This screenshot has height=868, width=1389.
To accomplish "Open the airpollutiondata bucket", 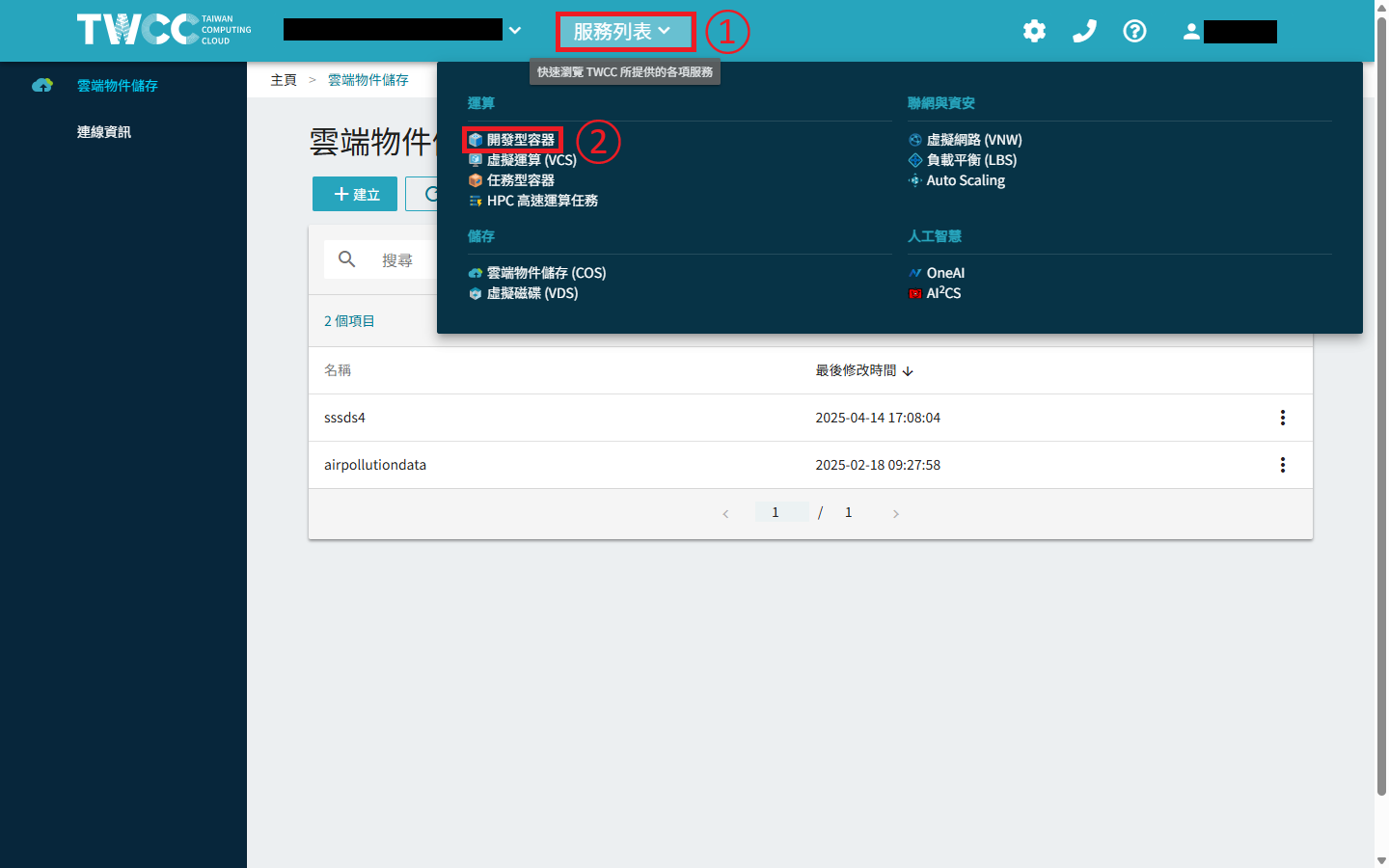I will (375, 465).
